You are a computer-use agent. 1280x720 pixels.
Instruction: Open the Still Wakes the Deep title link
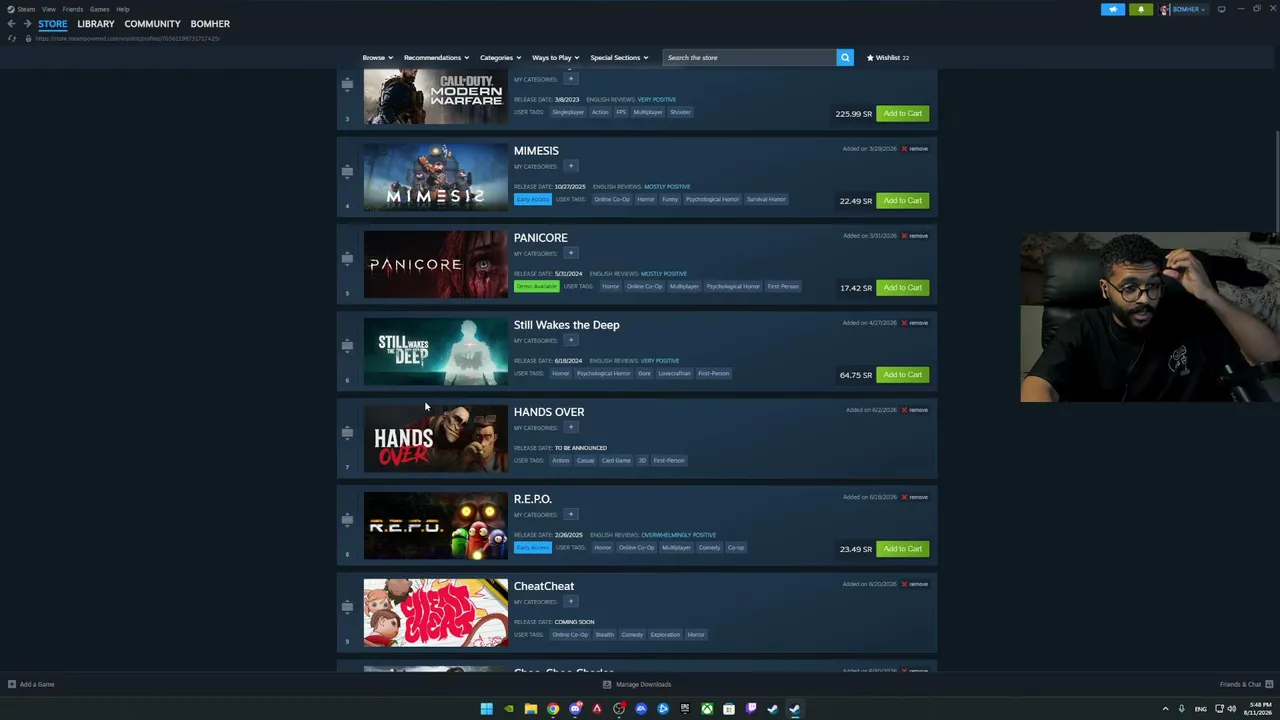click(566, 325)
